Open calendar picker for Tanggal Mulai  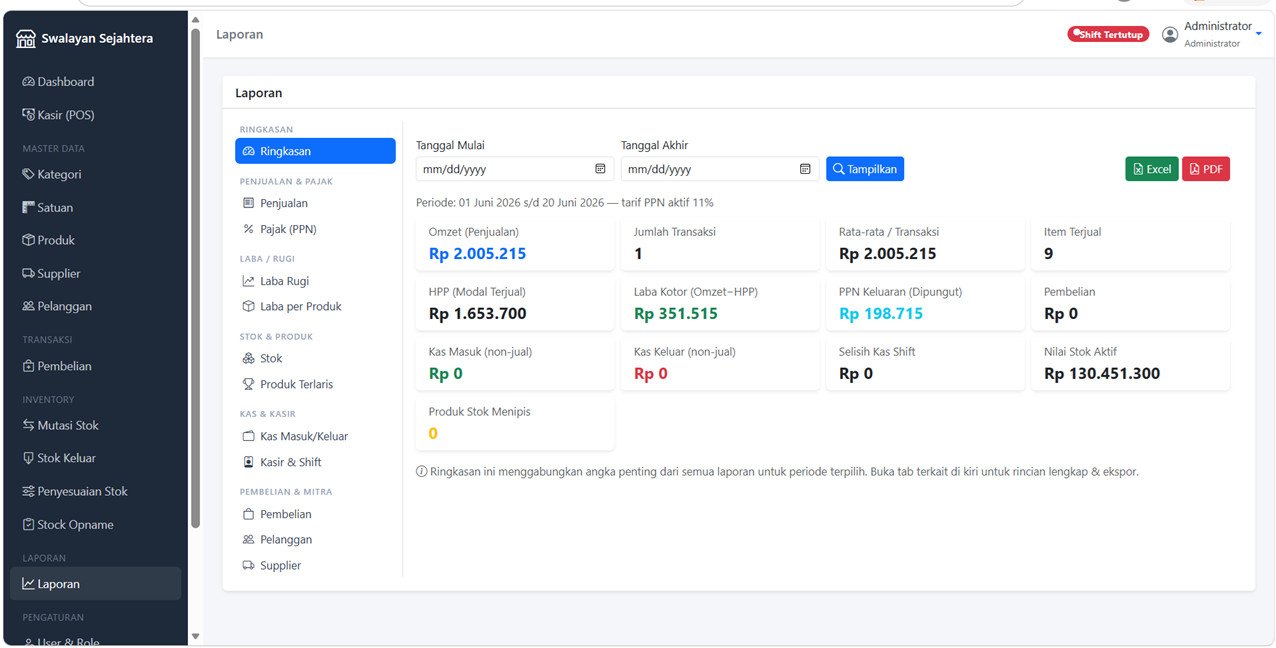pos(600,169)
